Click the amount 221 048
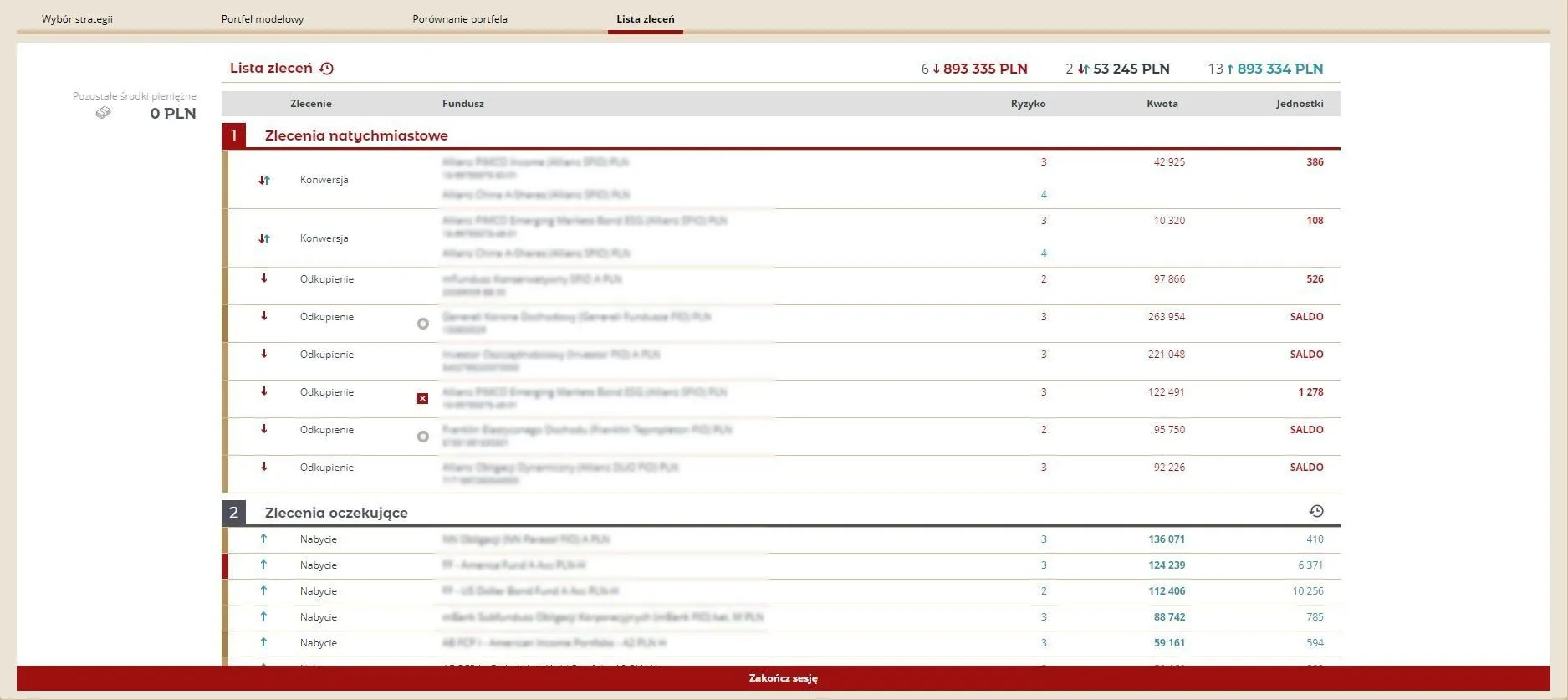Image resolution: width=1568 pixels, height=700 pixels. tap(1166, 355)
